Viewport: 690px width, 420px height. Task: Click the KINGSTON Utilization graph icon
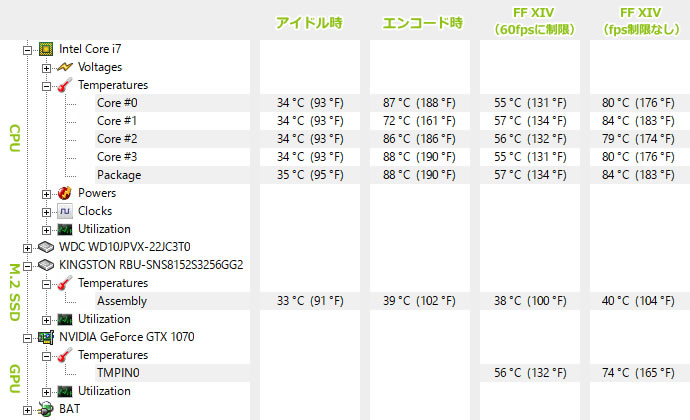(65, 319)
